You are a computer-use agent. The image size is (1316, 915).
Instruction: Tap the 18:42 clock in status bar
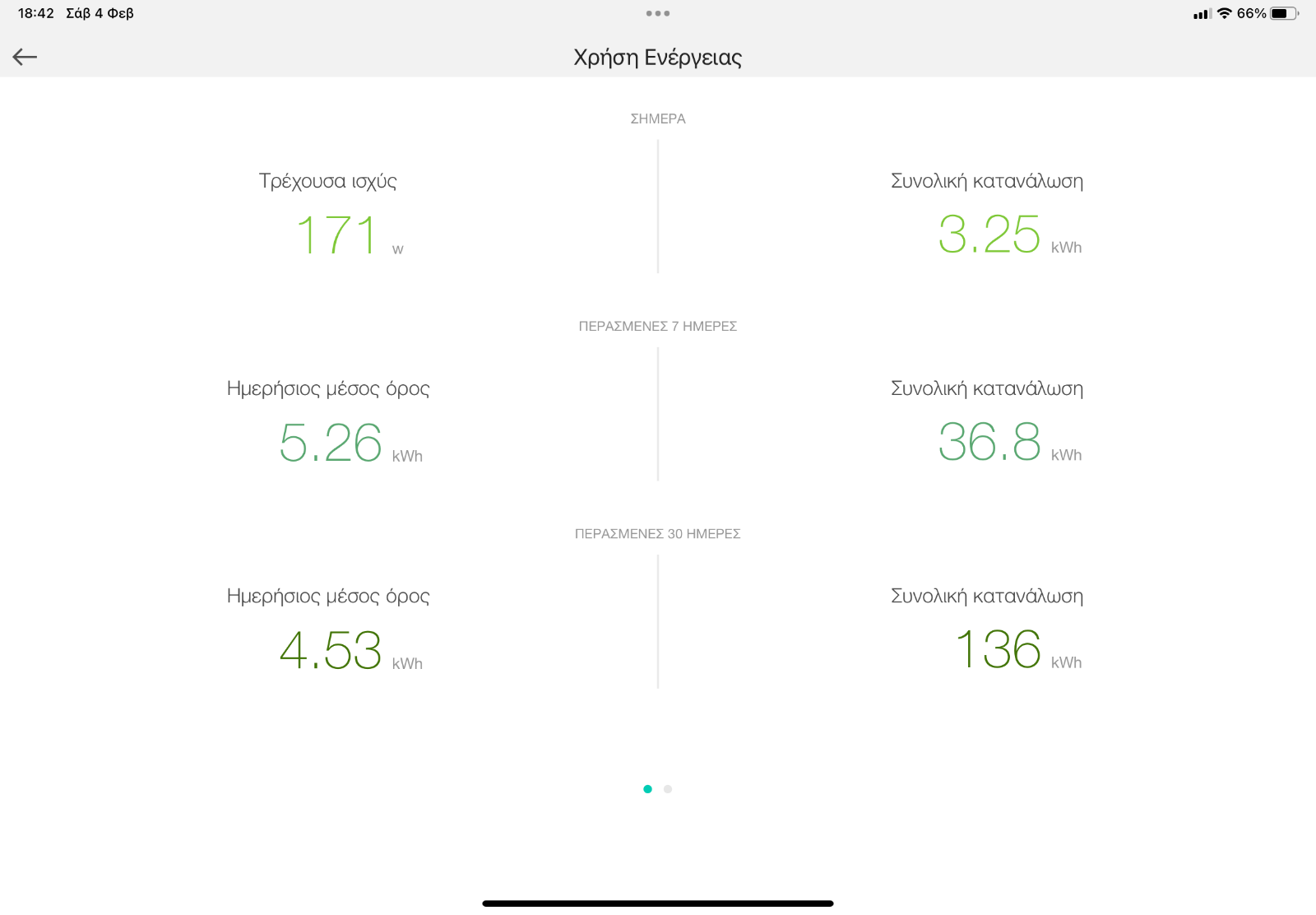(x=36, y=13)
